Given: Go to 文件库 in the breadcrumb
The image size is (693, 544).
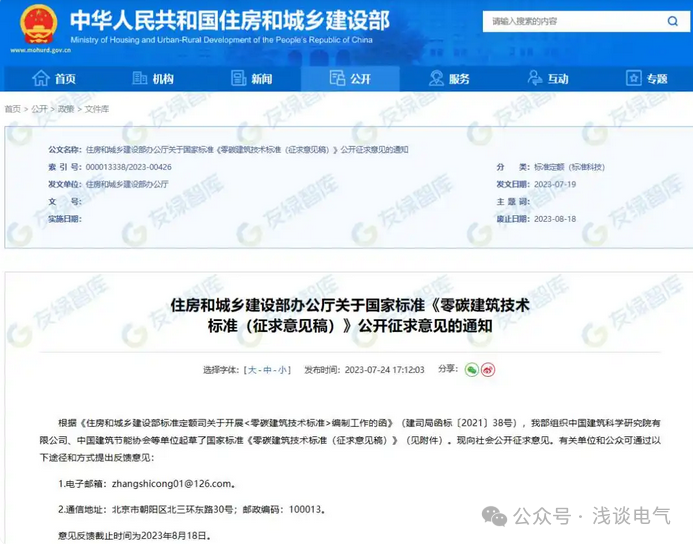Looking at the screenshot, I should point(96,109).
